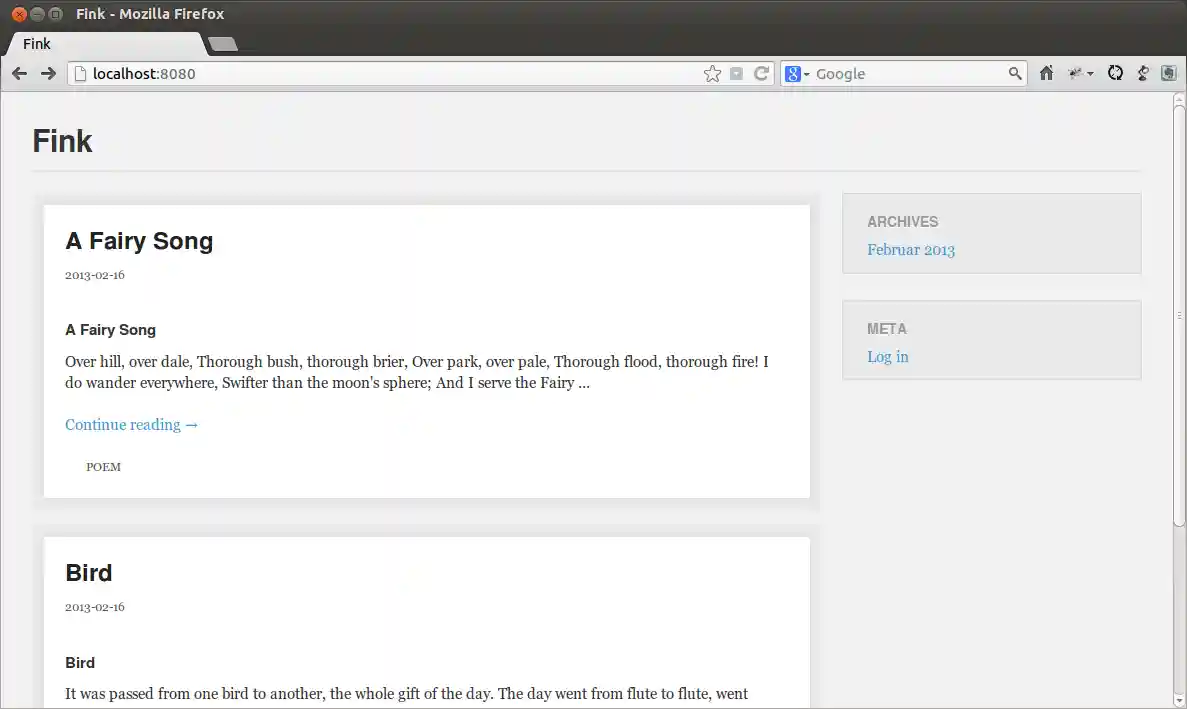
Task: Select the Fink browser tab
Action: [104, 44]
